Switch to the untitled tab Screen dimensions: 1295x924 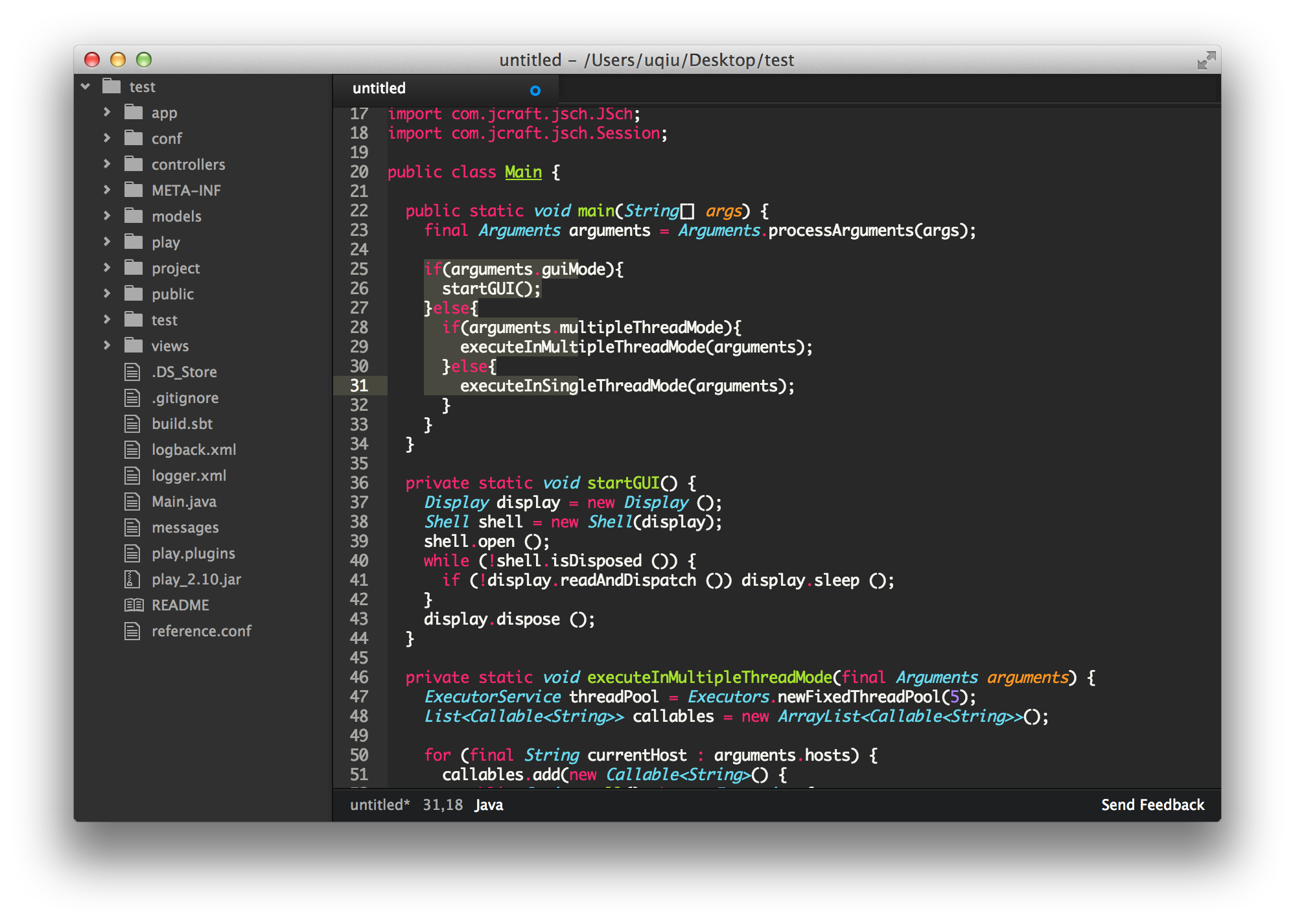pyautogui.click(x=379, y=89)
